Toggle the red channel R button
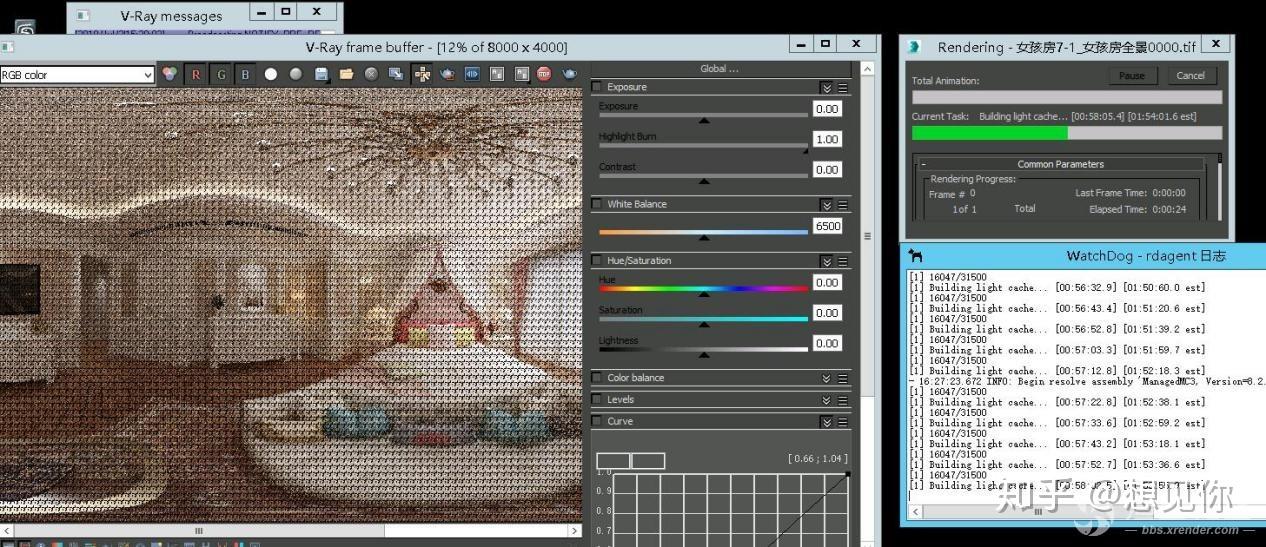Screen dimensions: 1266x547 pyautogui.click(x=196, y=74)
